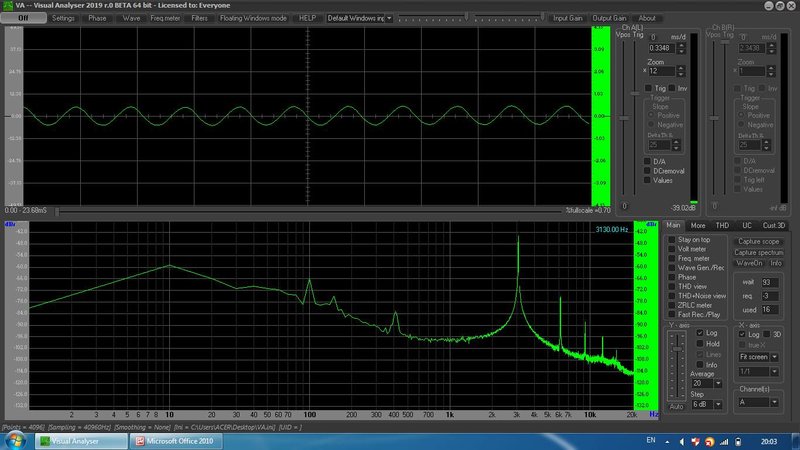Click the Capture scope button
This screenshot has height=450, width=800.
pyautogui.click(x=758, y=241)
